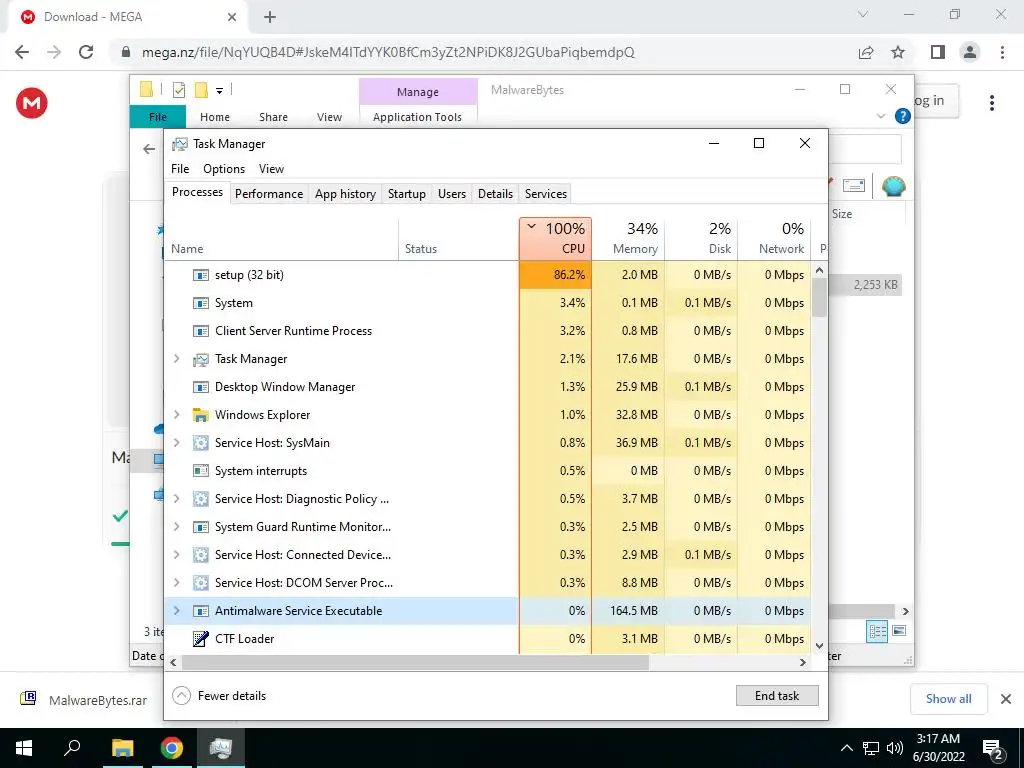Switch to the Details tab

pos(495,194)
